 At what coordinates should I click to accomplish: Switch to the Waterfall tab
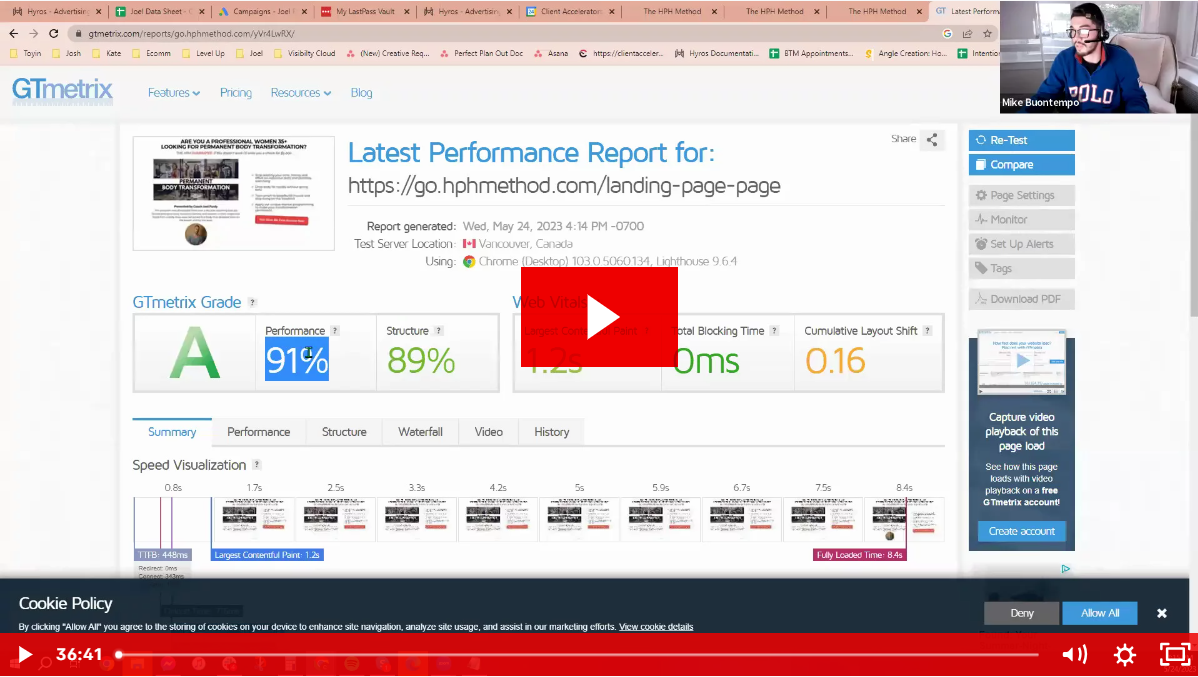(420, 432)
